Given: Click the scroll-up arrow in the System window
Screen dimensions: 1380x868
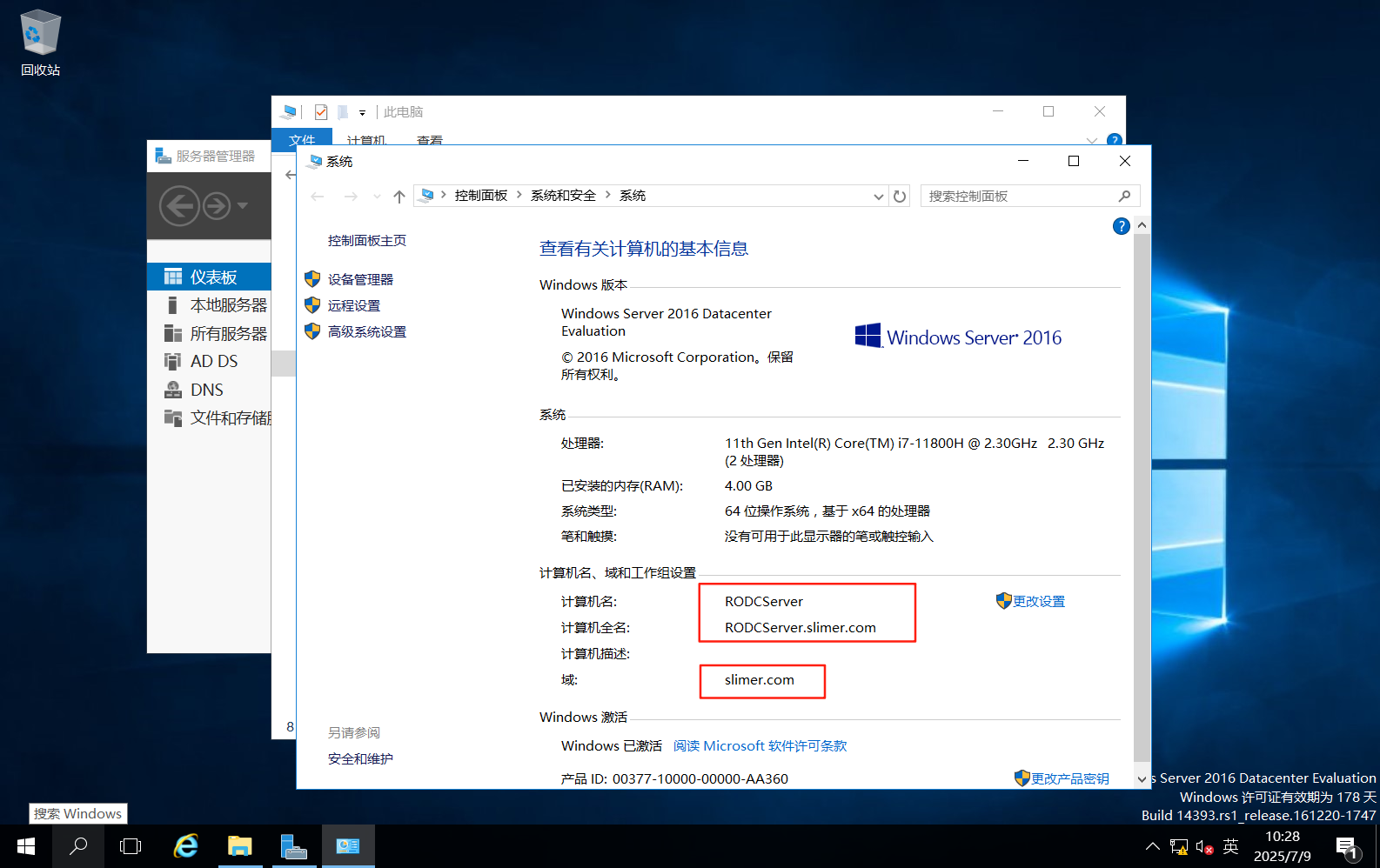Looking at the screenshot, I should (1142, 225).
